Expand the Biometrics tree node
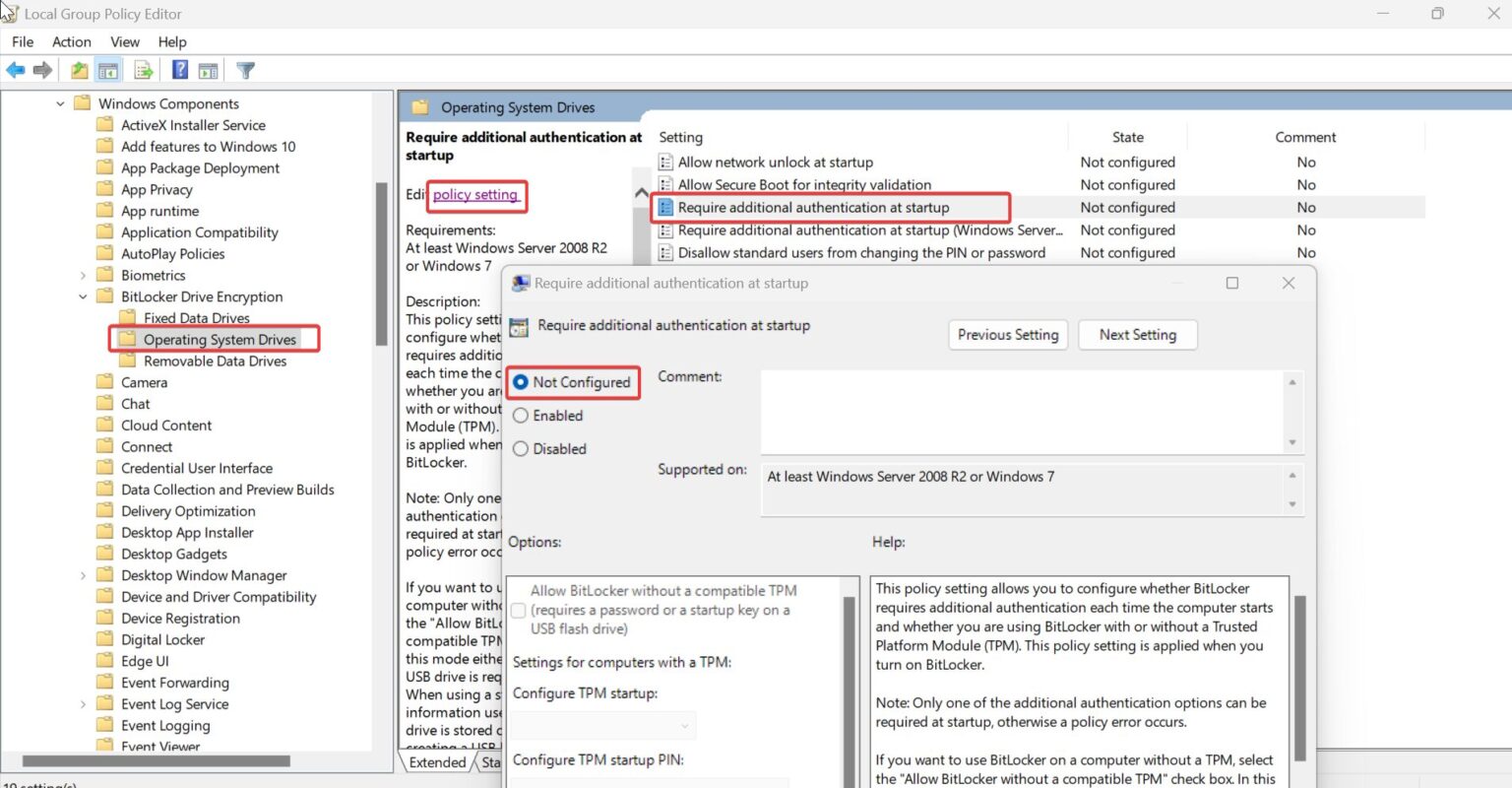The width and height of the screenshot is (1512, 788). pyautogui.click(x=81, y=274)
